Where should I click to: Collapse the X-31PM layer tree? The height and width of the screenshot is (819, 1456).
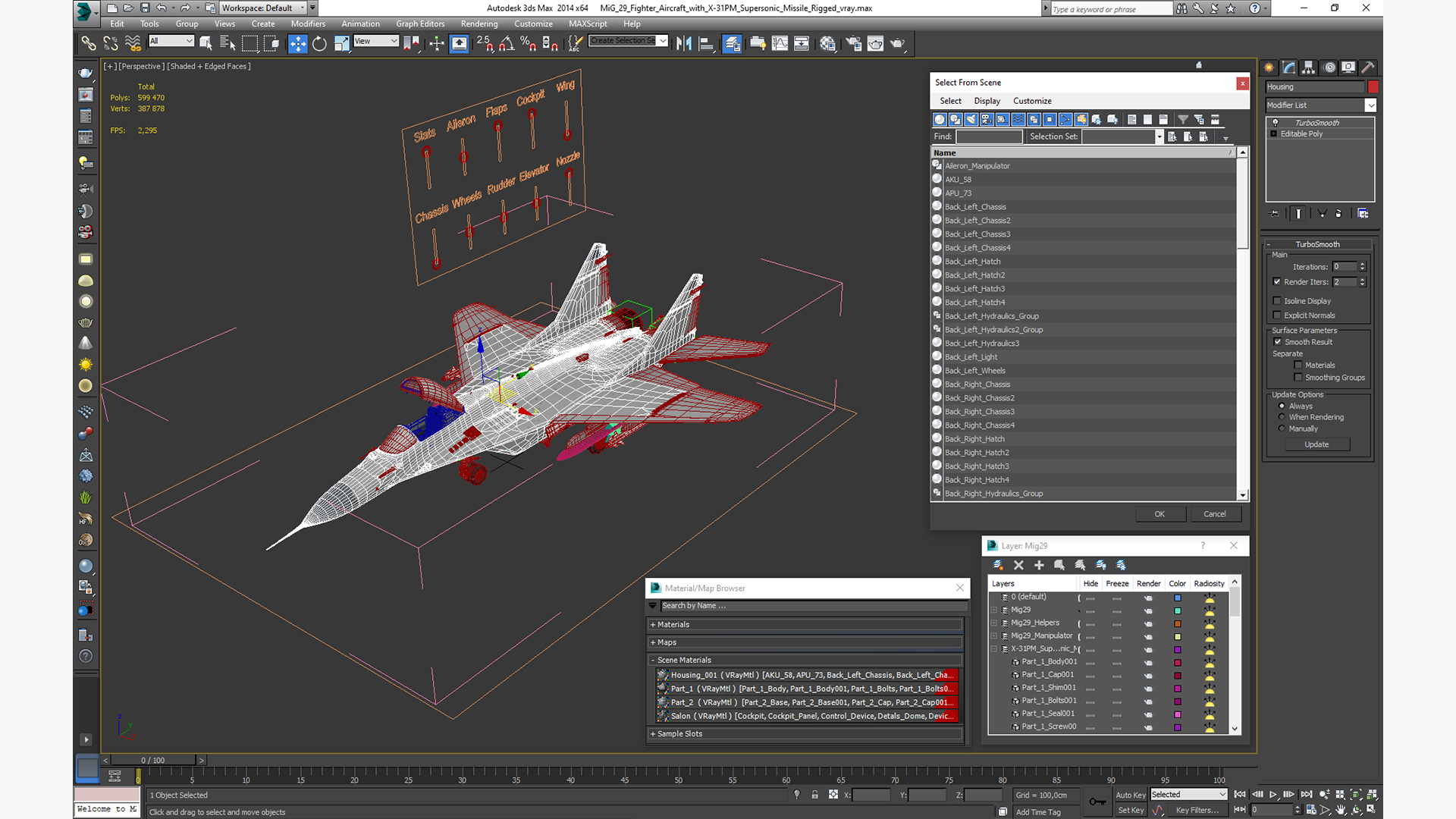click(x=994, y=649)
